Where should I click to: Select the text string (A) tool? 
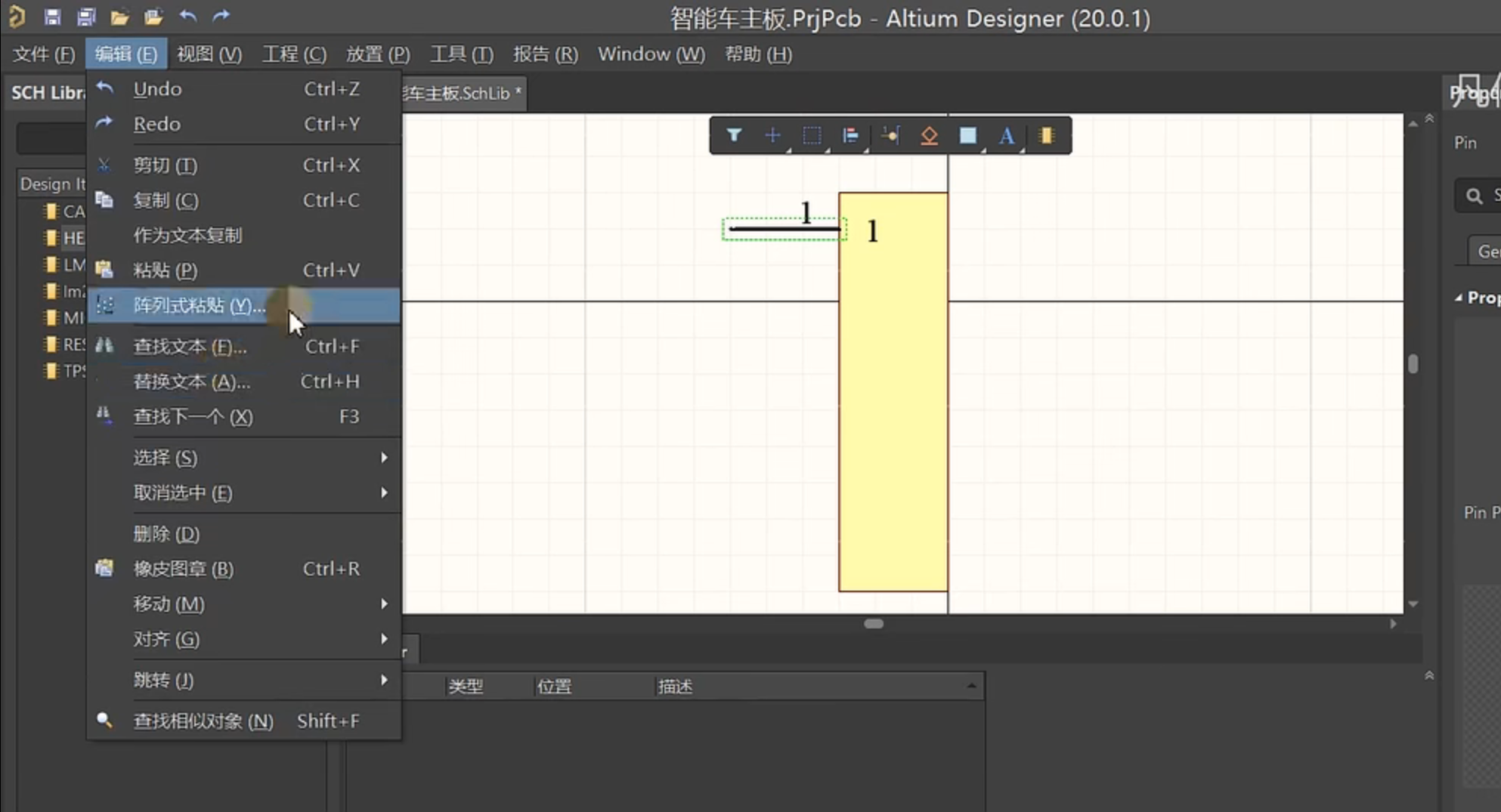tap(1007, 136)
